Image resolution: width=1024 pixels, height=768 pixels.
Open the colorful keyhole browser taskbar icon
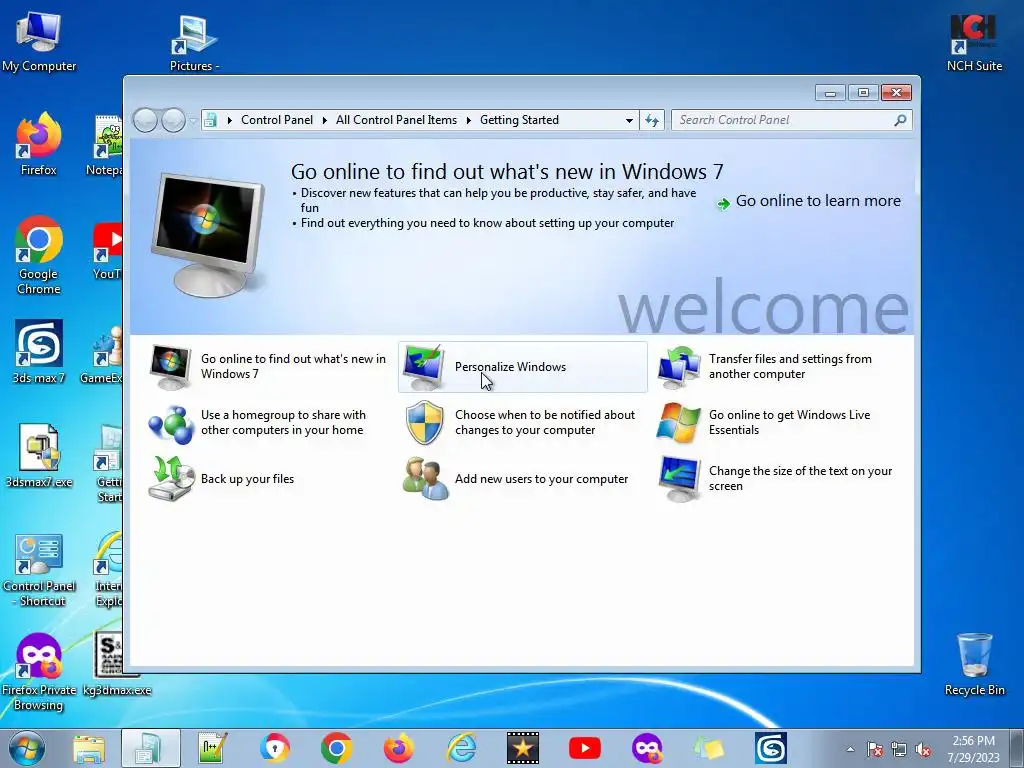tap(274, 748)
